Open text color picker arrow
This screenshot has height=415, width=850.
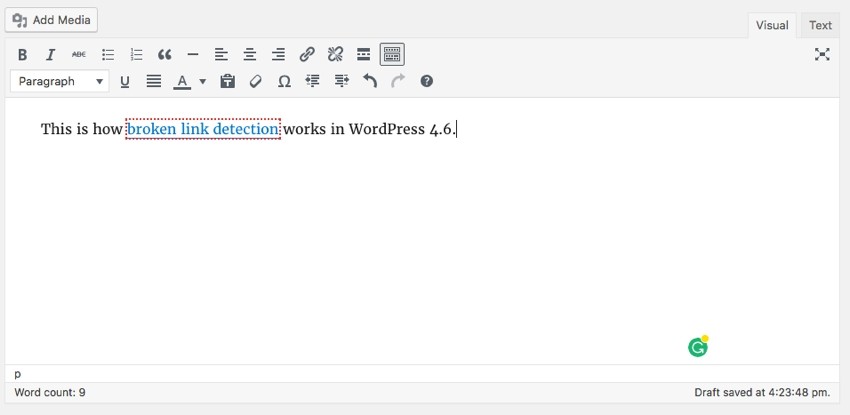click(202, 81)
